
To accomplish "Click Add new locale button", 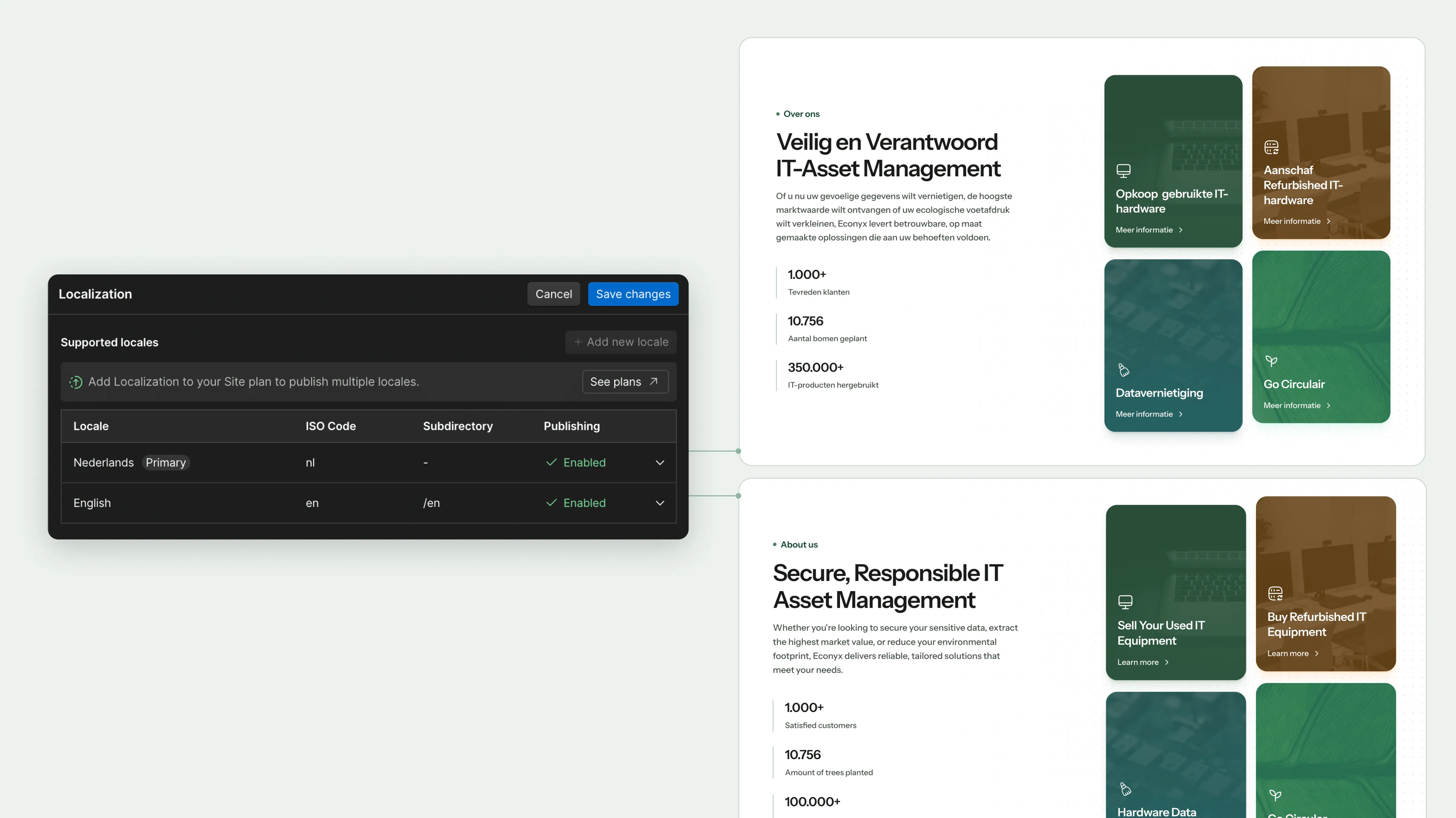I will pos(621,342).
